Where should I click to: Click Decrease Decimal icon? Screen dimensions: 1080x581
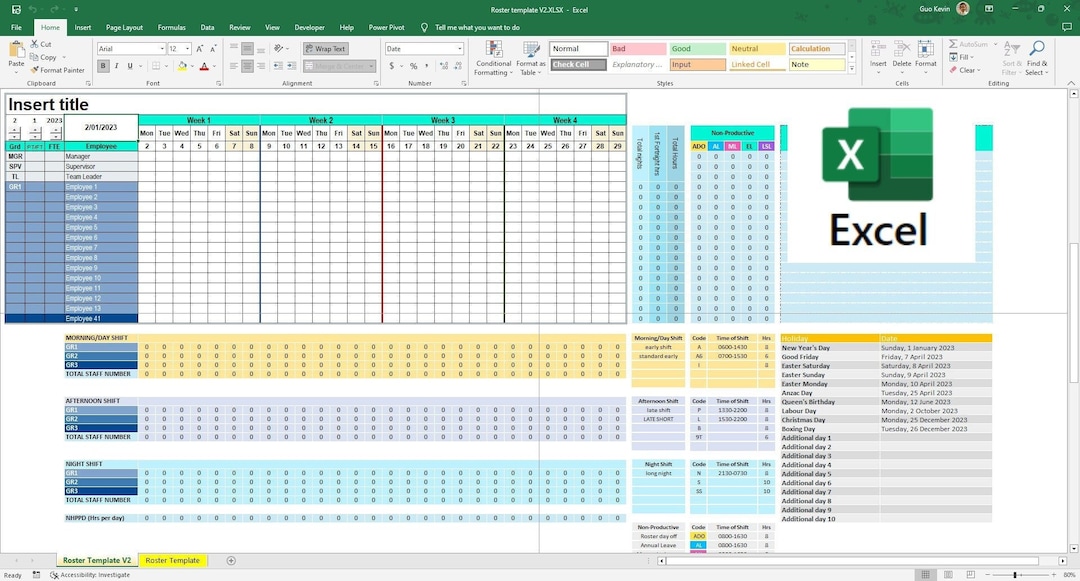pos(458,66)
